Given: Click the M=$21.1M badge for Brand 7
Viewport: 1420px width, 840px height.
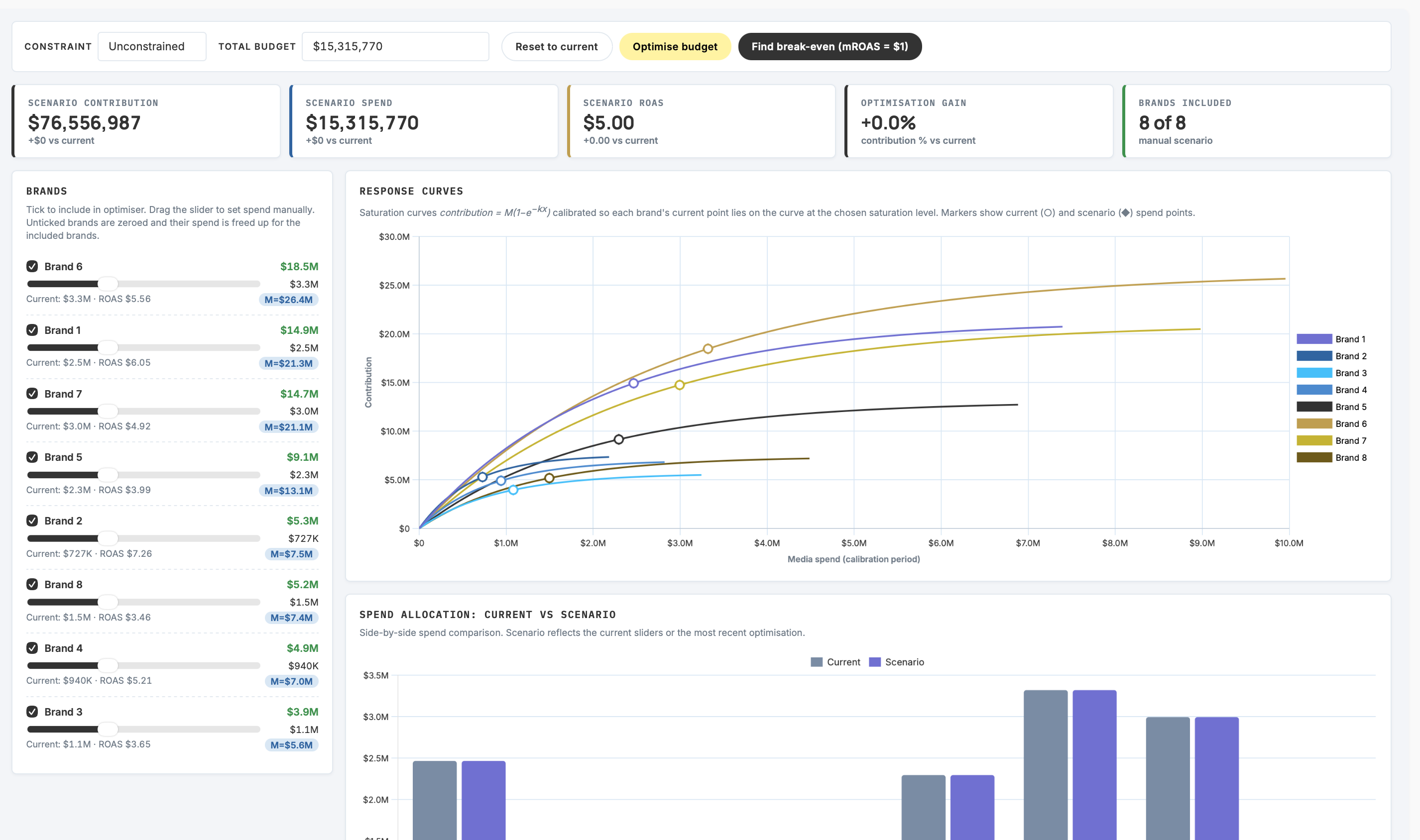Looking at the screenshot, I should pyautogui.click(x=289, y=427).
